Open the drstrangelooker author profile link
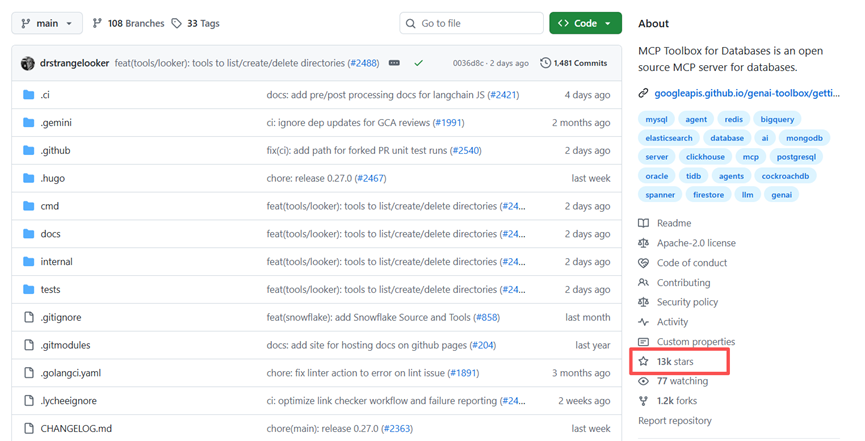The width and height of the screenshot is (865, 441). [x=74, y=63]
